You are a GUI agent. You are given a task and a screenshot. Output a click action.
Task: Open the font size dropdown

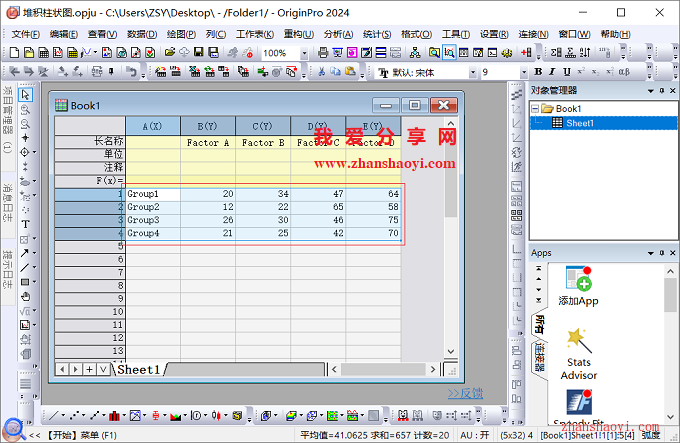tap(524, 72)
